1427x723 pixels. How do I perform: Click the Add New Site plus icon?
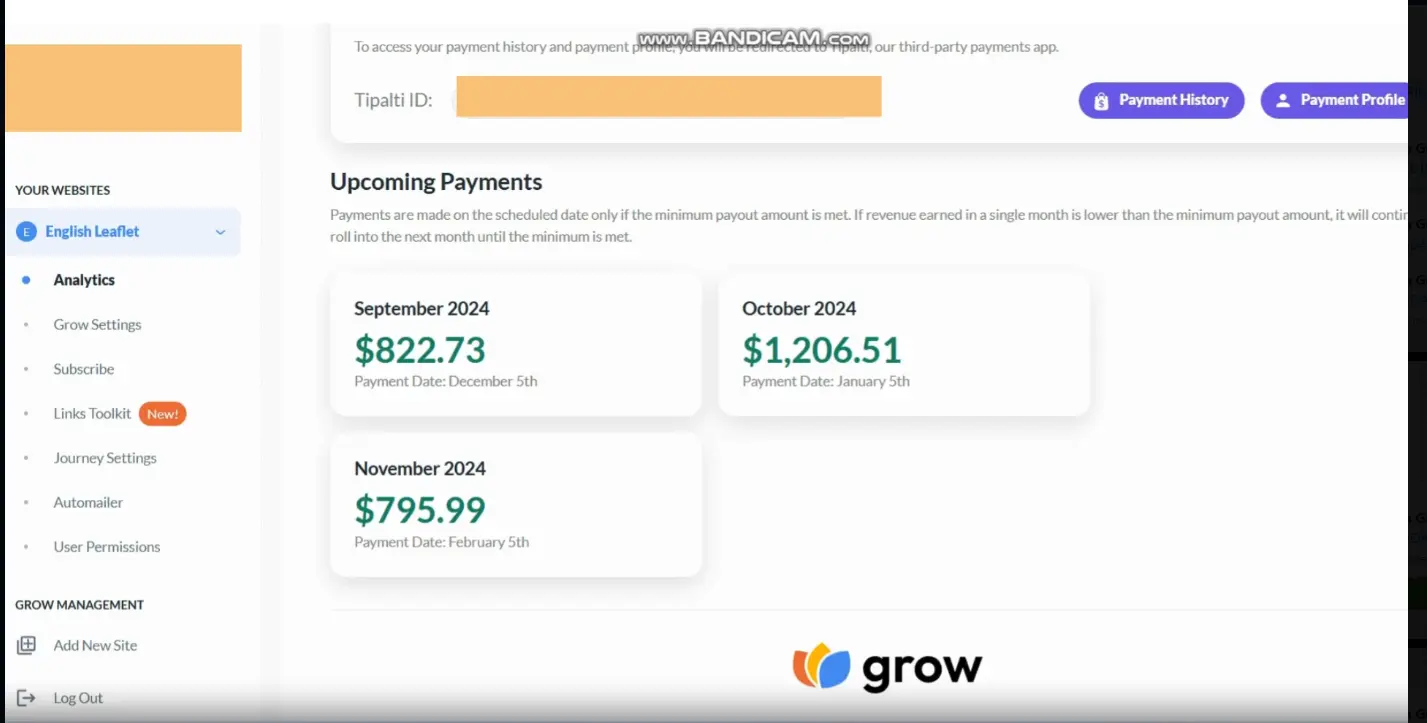(x=26, y=645)
